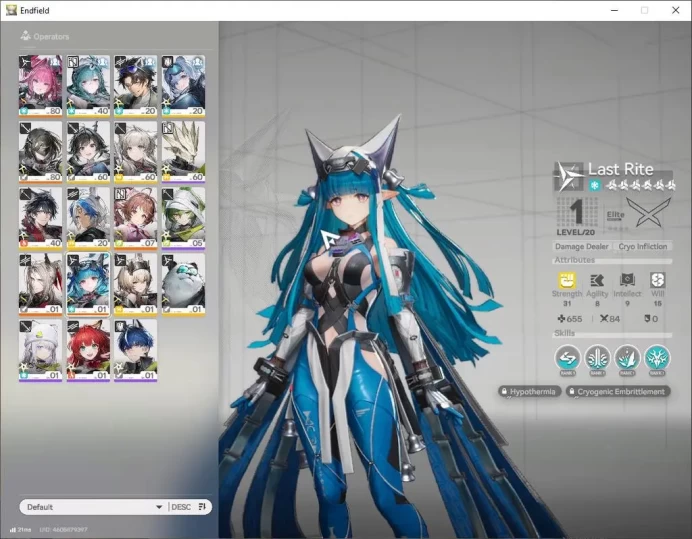Click the attack crossed-swords icon beside 84

tap(604, 318)
